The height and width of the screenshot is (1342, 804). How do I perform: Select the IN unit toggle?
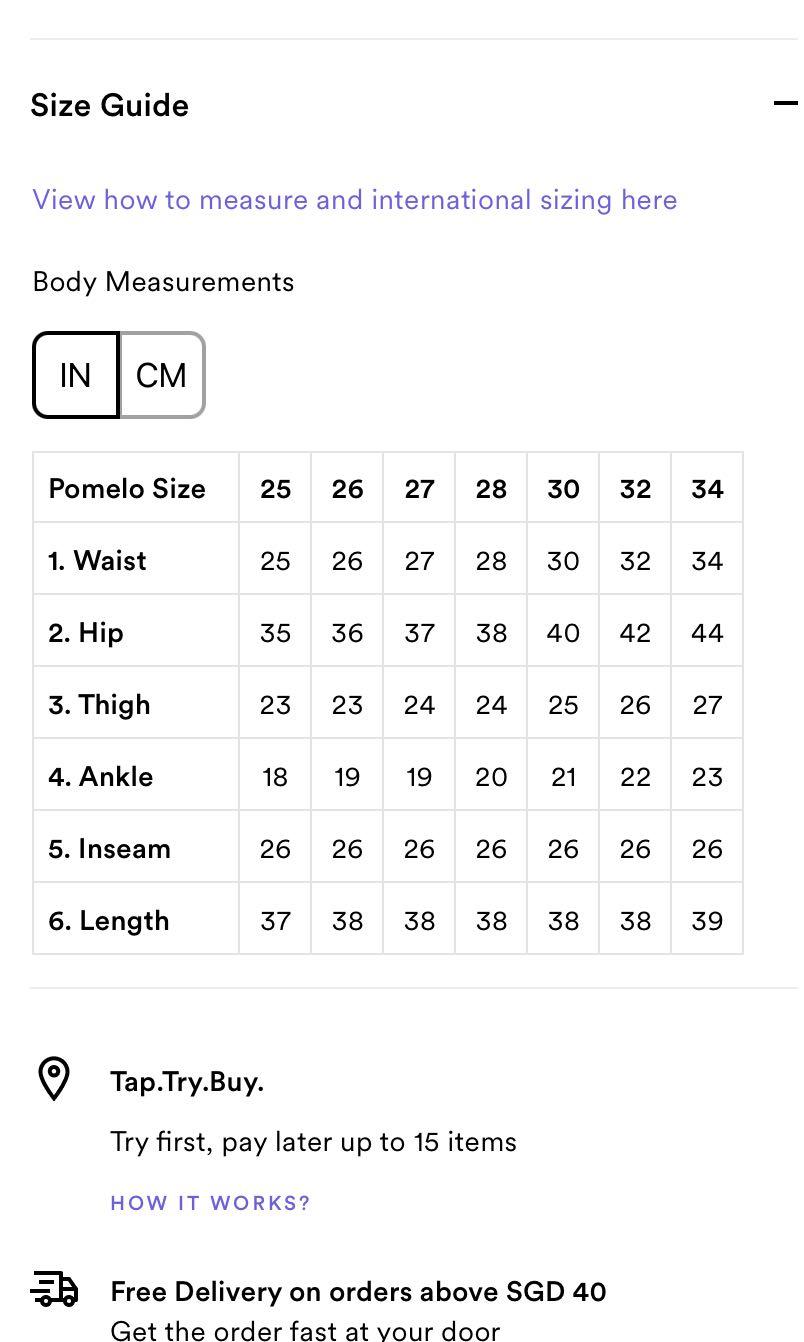[76, 376]
